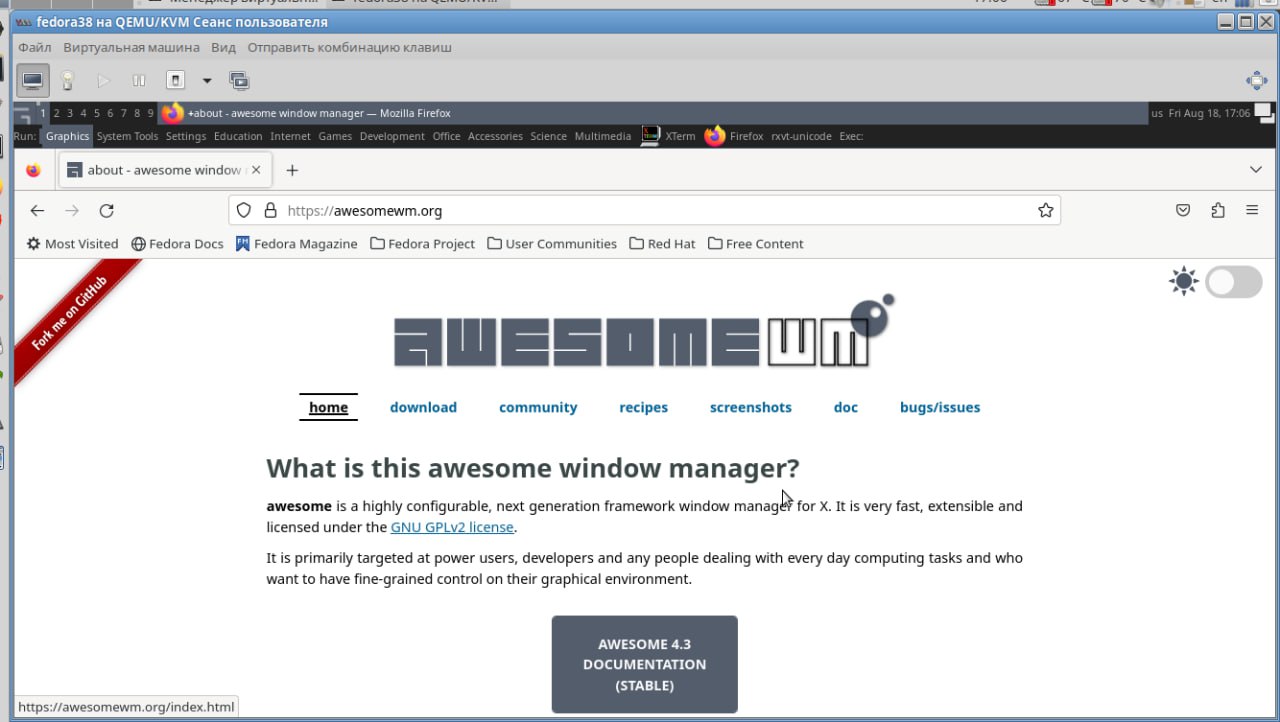Open Office category in Run bar

click(x=446, y=136)
